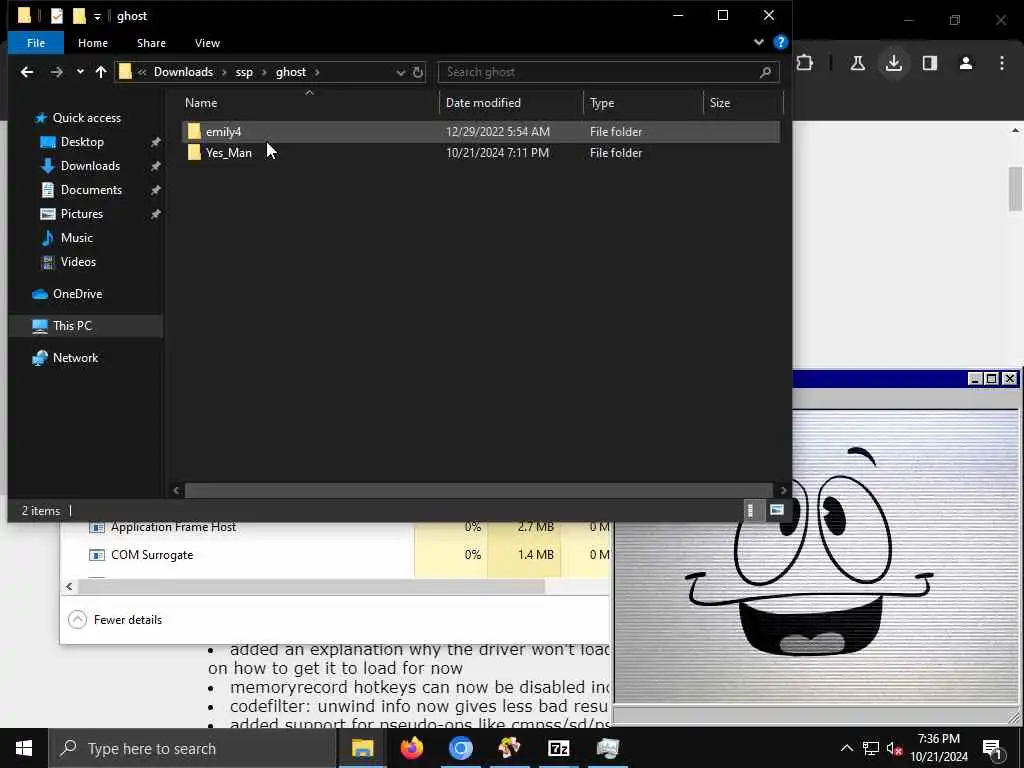1024x768 pixels.
Task: Open quick access toolbar customize dropdown
Action: pos(97,17)
